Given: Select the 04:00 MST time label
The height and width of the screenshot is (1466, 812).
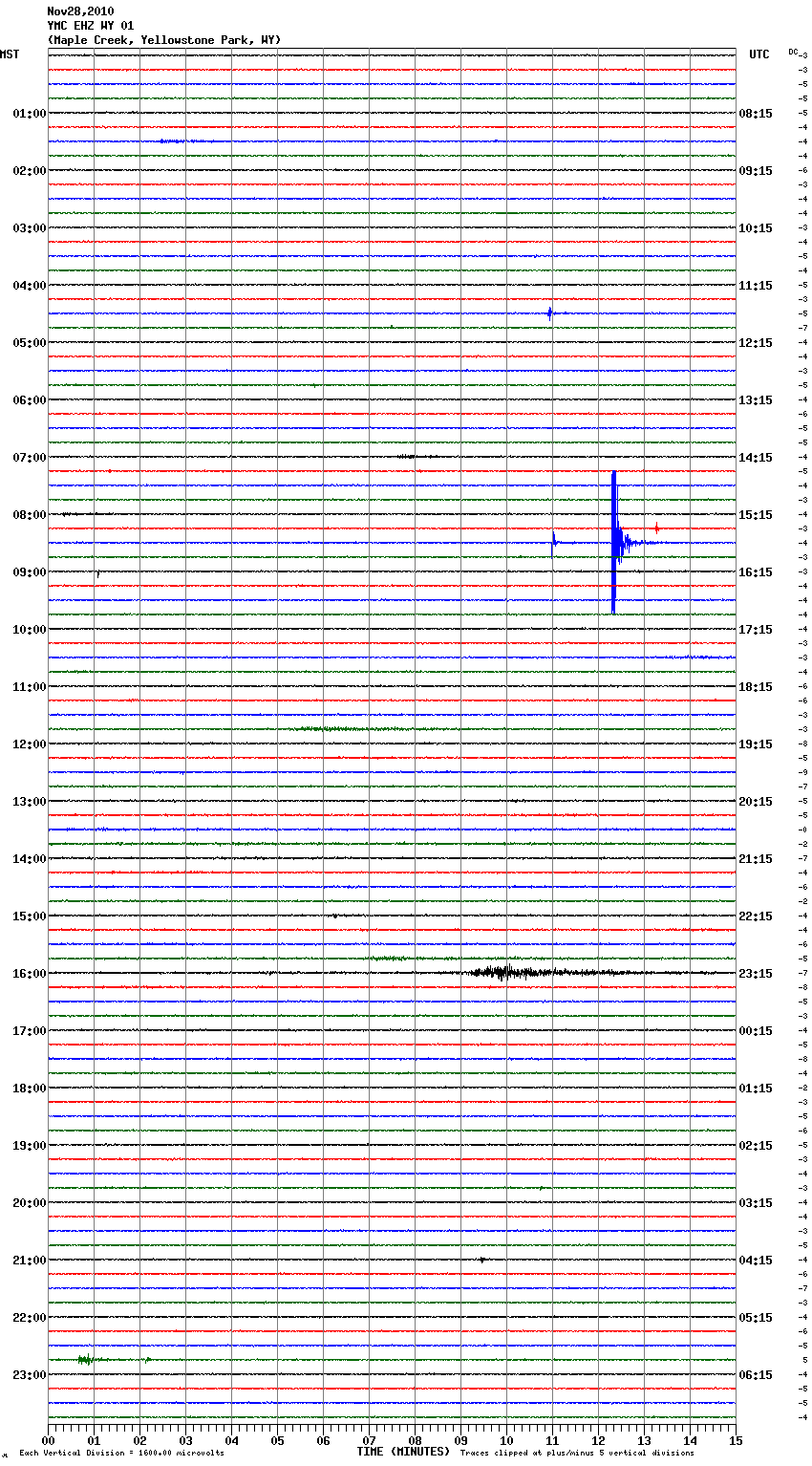Looking at the screenshot, I should pyautogui.click(x=30, y=286).
